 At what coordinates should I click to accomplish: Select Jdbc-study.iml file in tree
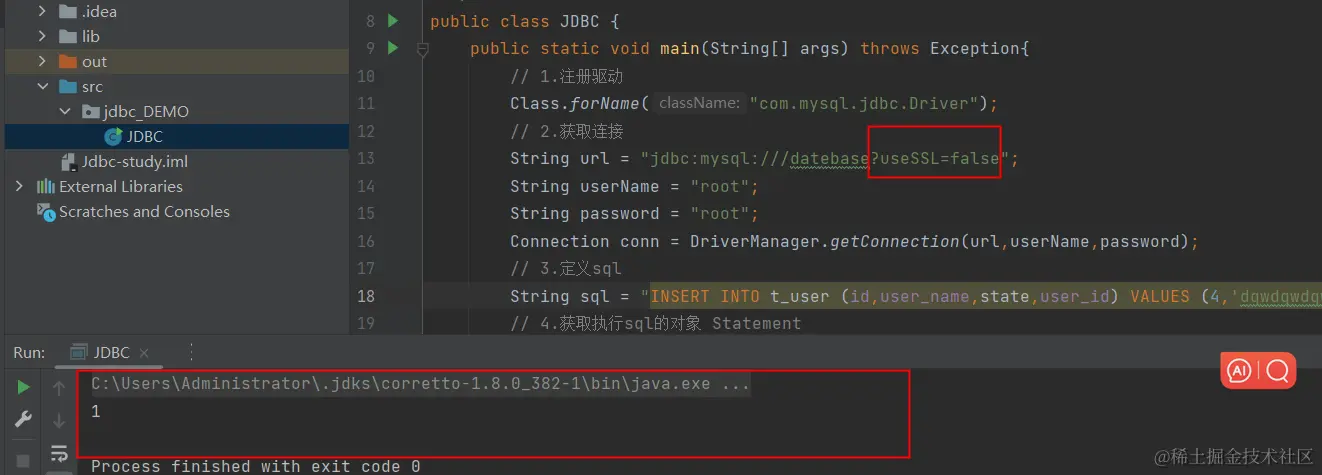pos(134,161)
